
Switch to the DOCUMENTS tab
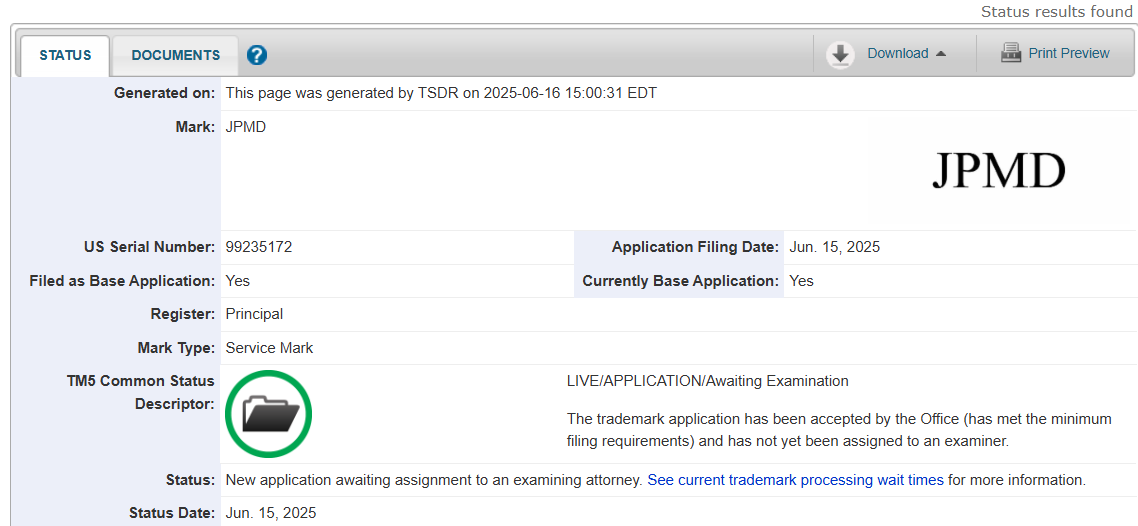175,55
